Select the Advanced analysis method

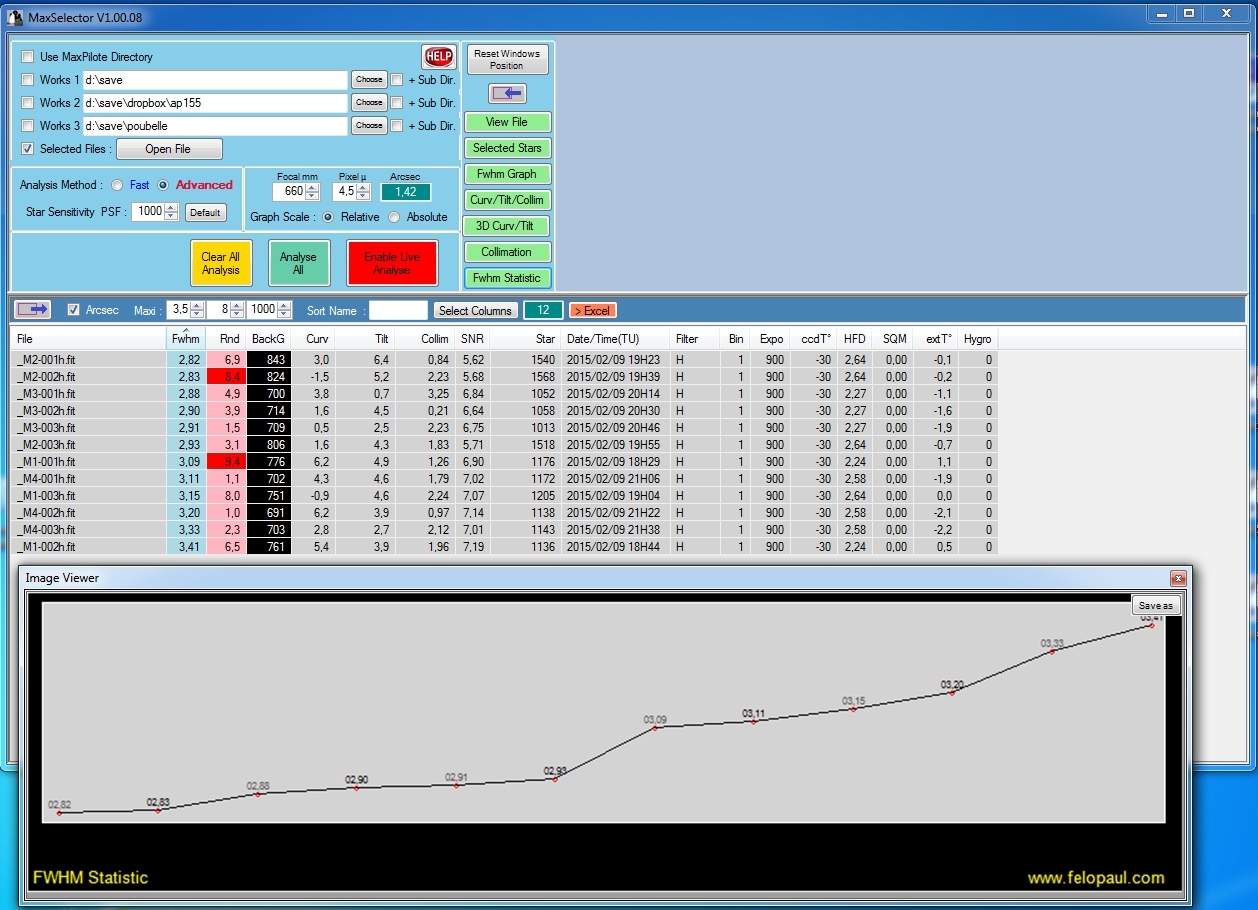pos(163,185)
